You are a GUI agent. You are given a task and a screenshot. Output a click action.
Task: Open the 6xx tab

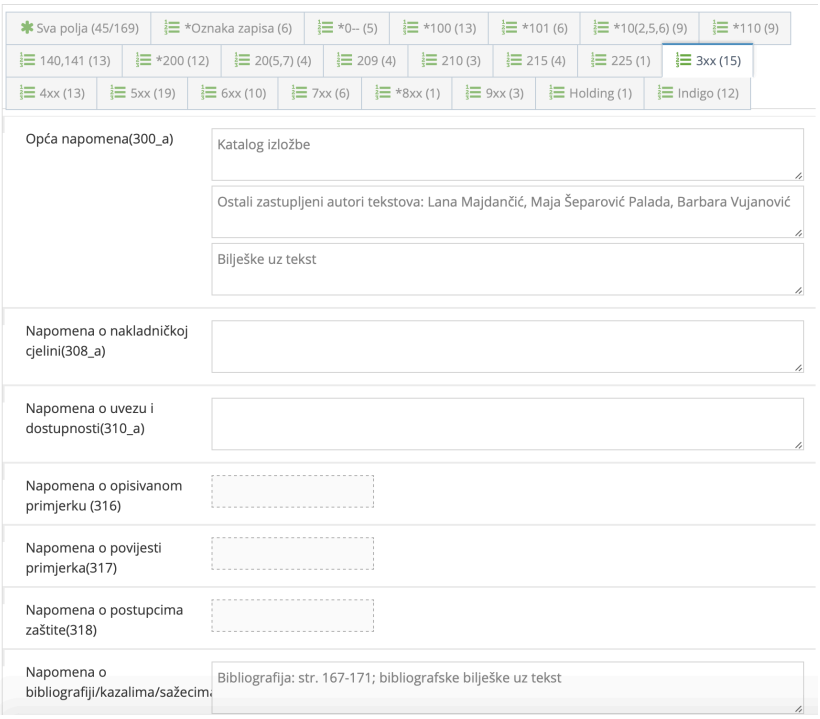[232, 94]
